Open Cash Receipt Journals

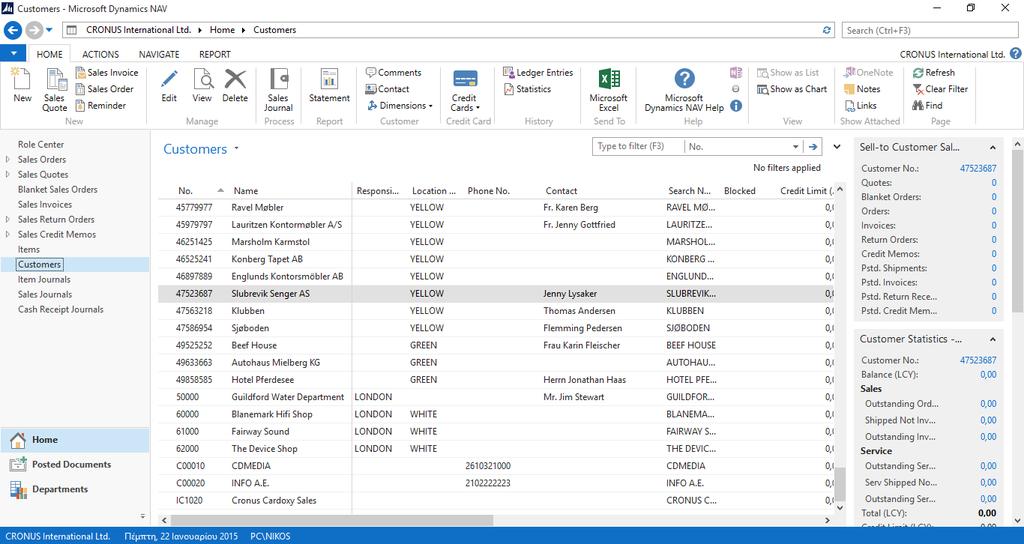click(x=61, y=310)
